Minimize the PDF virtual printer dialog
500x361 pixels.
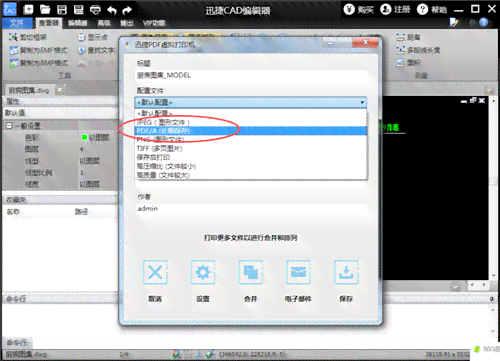(330, 43)
